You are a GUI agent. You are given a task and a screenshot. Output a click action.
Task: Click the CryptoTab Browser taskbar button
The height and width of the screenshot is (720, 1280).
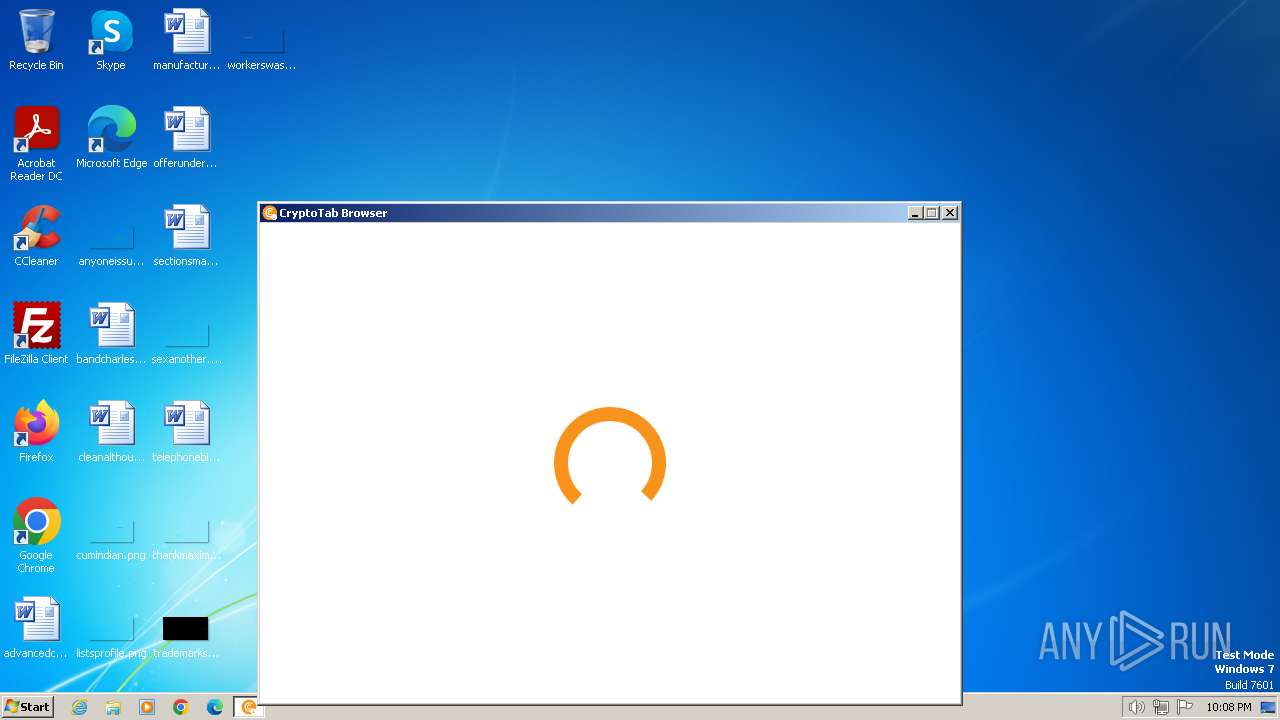tap(246, 707)
